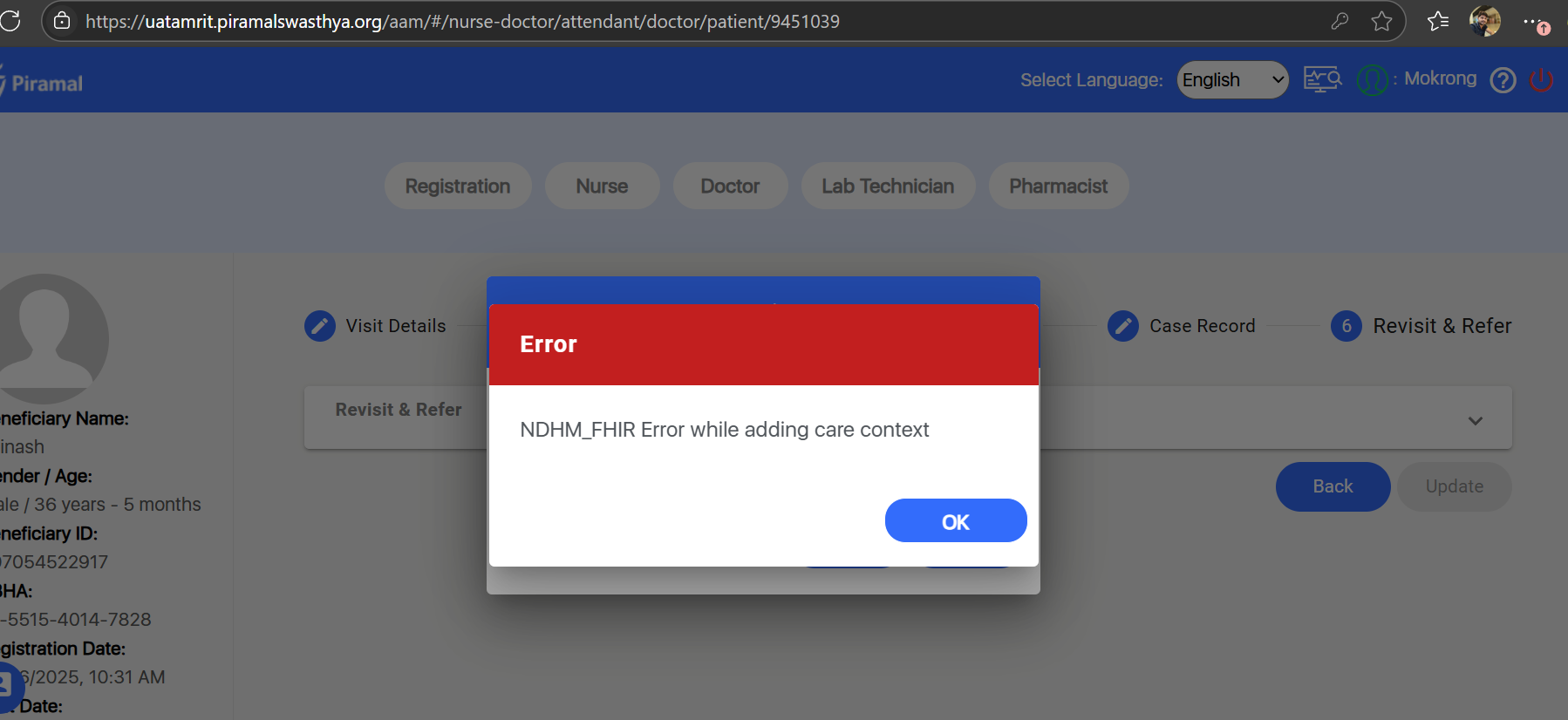The image size is (1568, 720).
Task: Switch to the Registration tab
Action: point(458,186)
